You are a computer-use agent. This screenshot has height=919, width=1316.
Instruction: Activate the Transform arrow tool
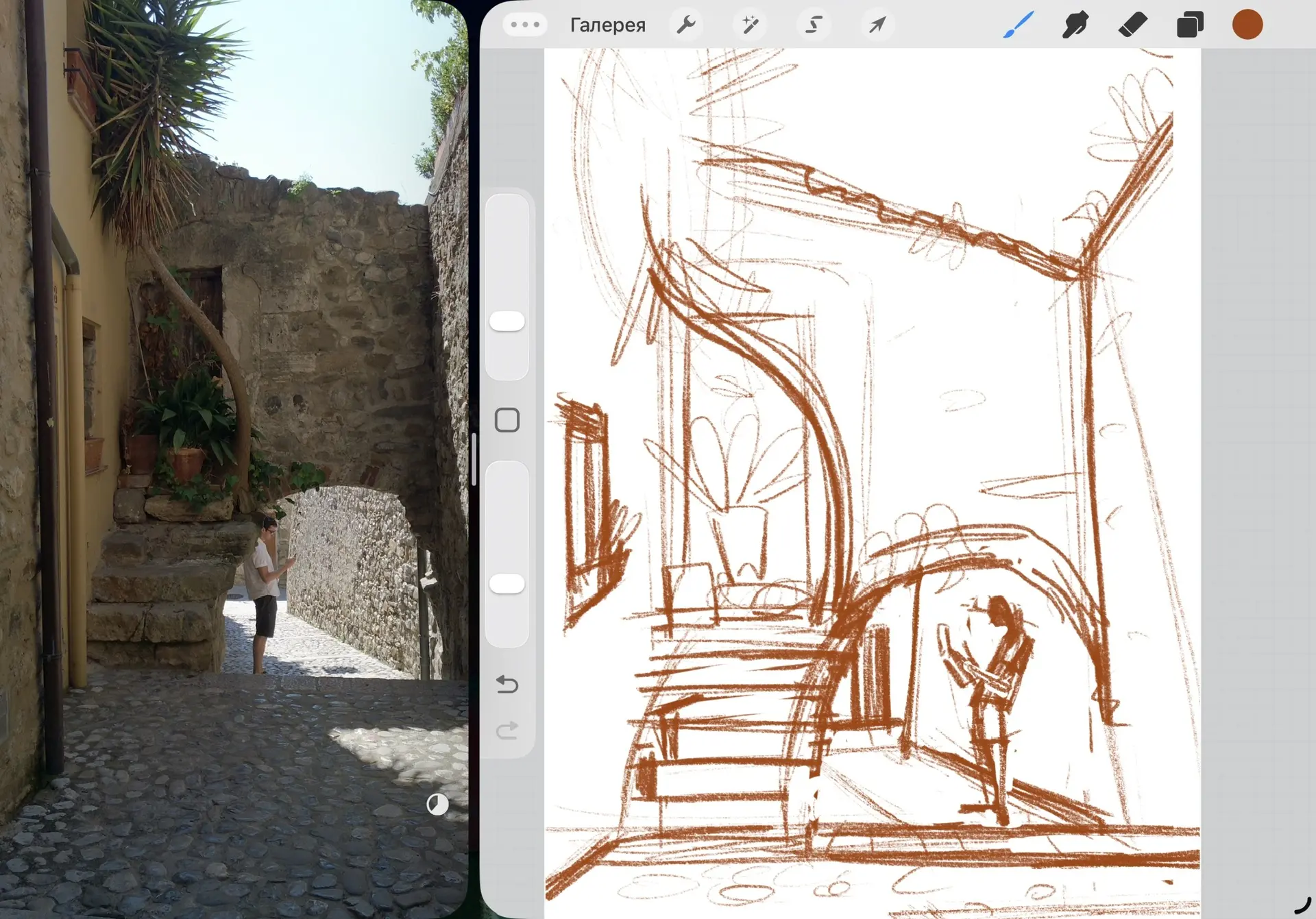pyautogui.click(x=877, y=25)
